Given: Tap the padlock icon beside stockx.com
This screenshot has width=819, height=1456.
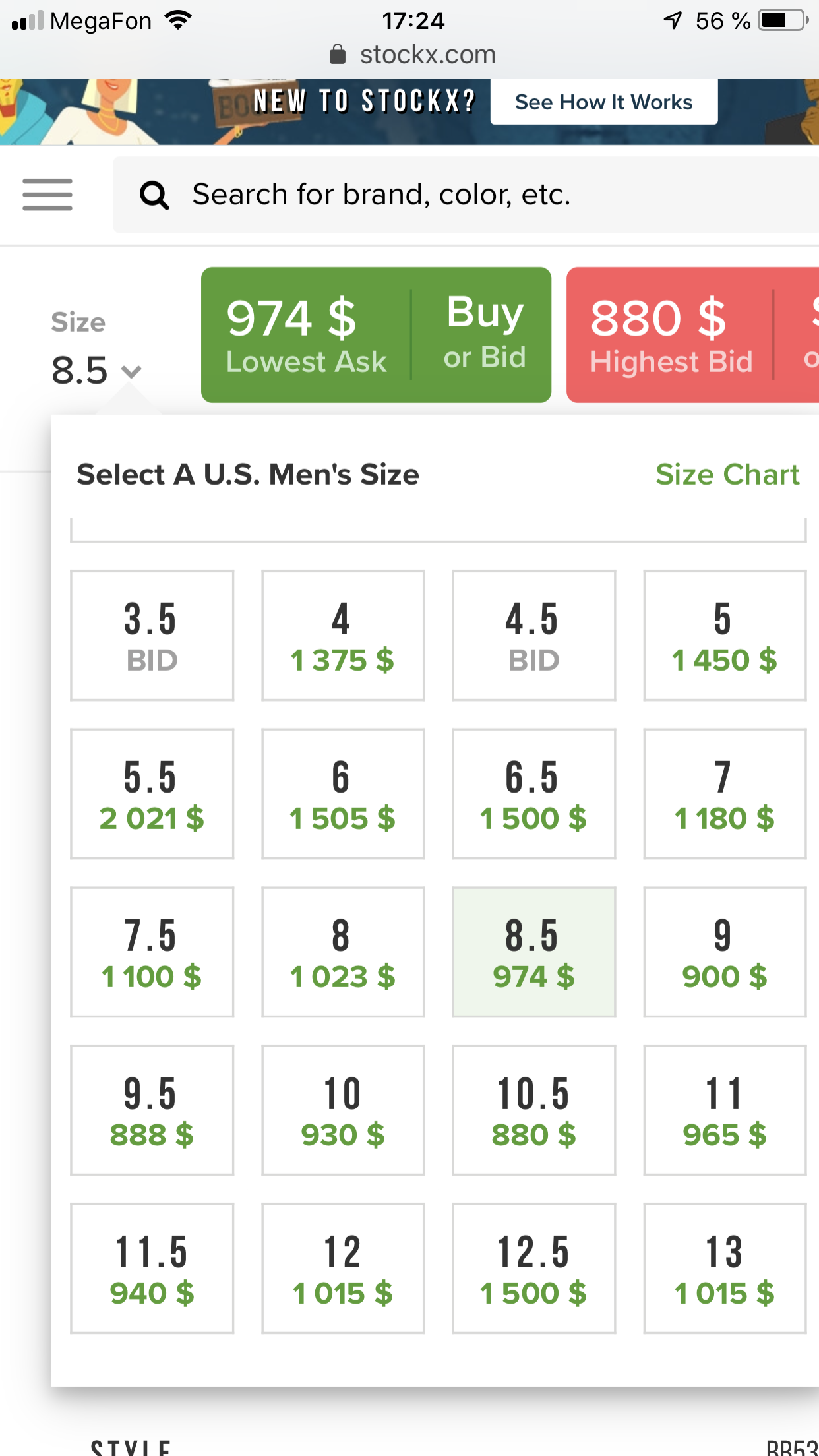Looking at the screenshot, I should point(337,55).
